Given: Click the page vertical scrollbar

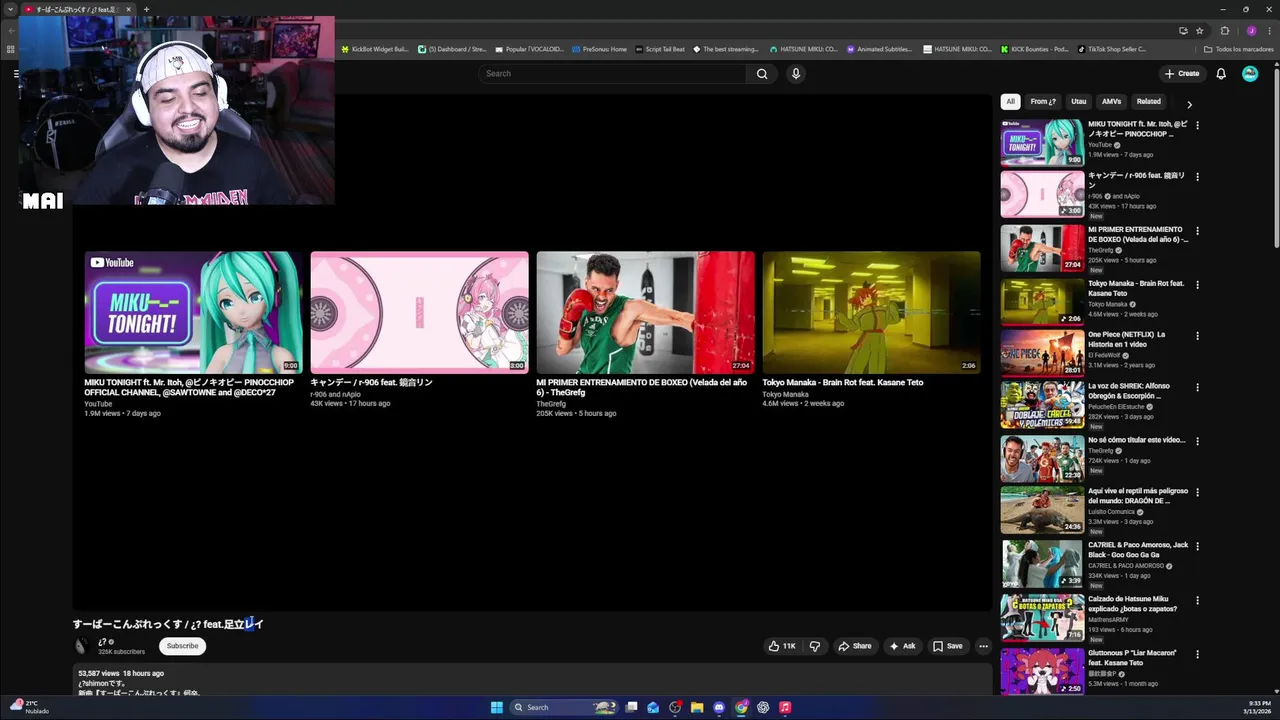Looking at the screenshot, I should [x=1275, y=160].
